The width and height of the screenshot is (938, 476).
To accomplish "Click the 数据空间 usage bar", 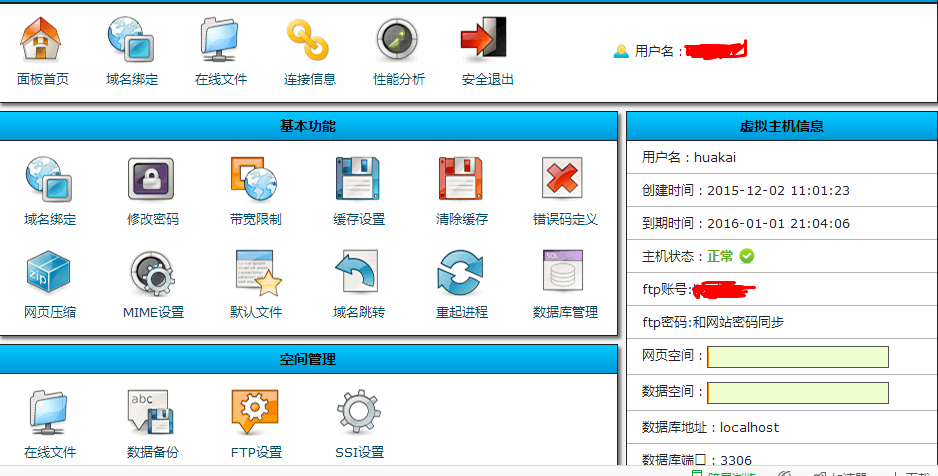I will coord(798,393).
